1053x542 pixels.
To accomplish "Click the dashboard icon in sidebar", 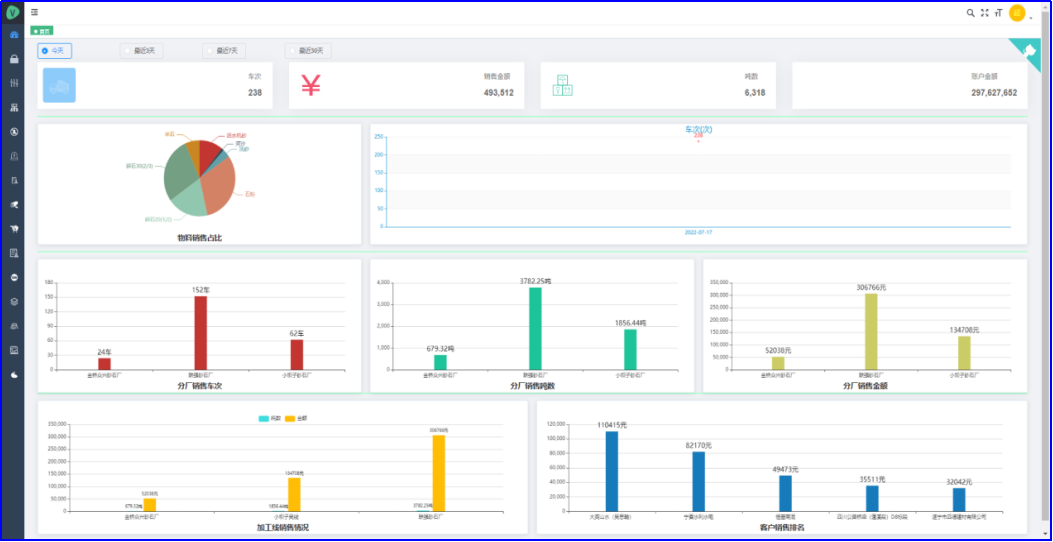I will (14, 35).
